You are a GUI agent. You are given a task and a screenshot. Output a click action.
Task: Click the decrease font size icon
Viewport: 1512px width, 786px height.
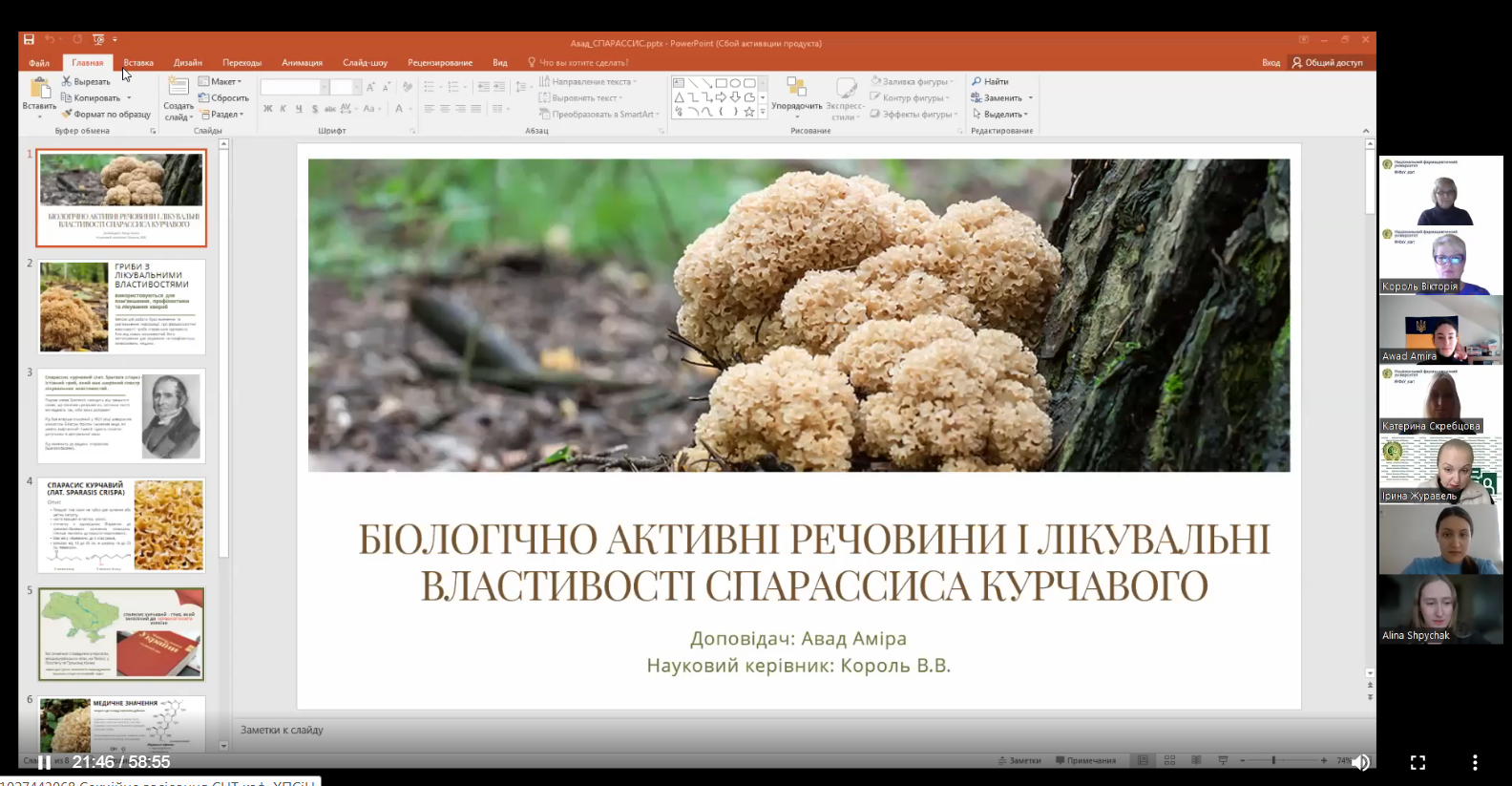point(385,87)
